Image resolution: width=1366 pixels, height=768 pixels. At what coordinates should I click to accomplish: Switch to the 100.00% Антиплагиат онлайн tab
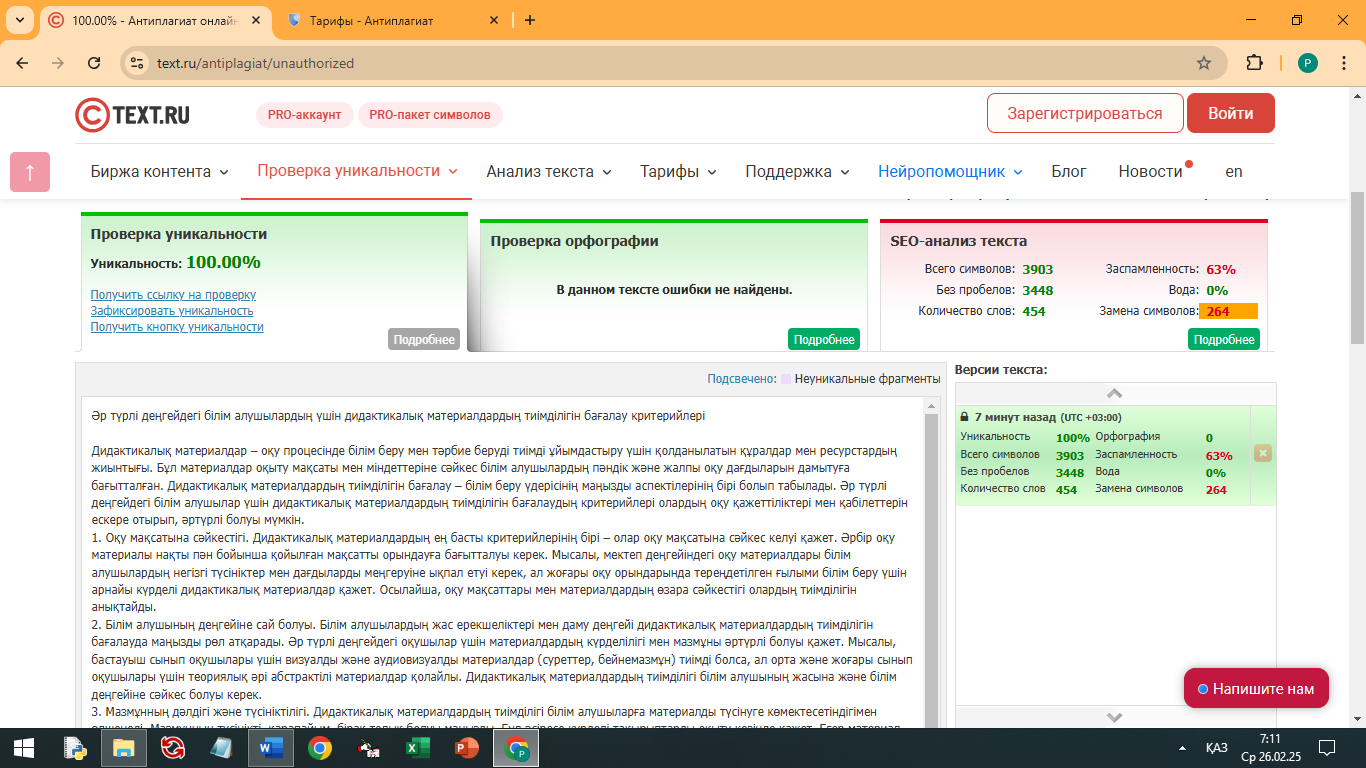[155, 20]
